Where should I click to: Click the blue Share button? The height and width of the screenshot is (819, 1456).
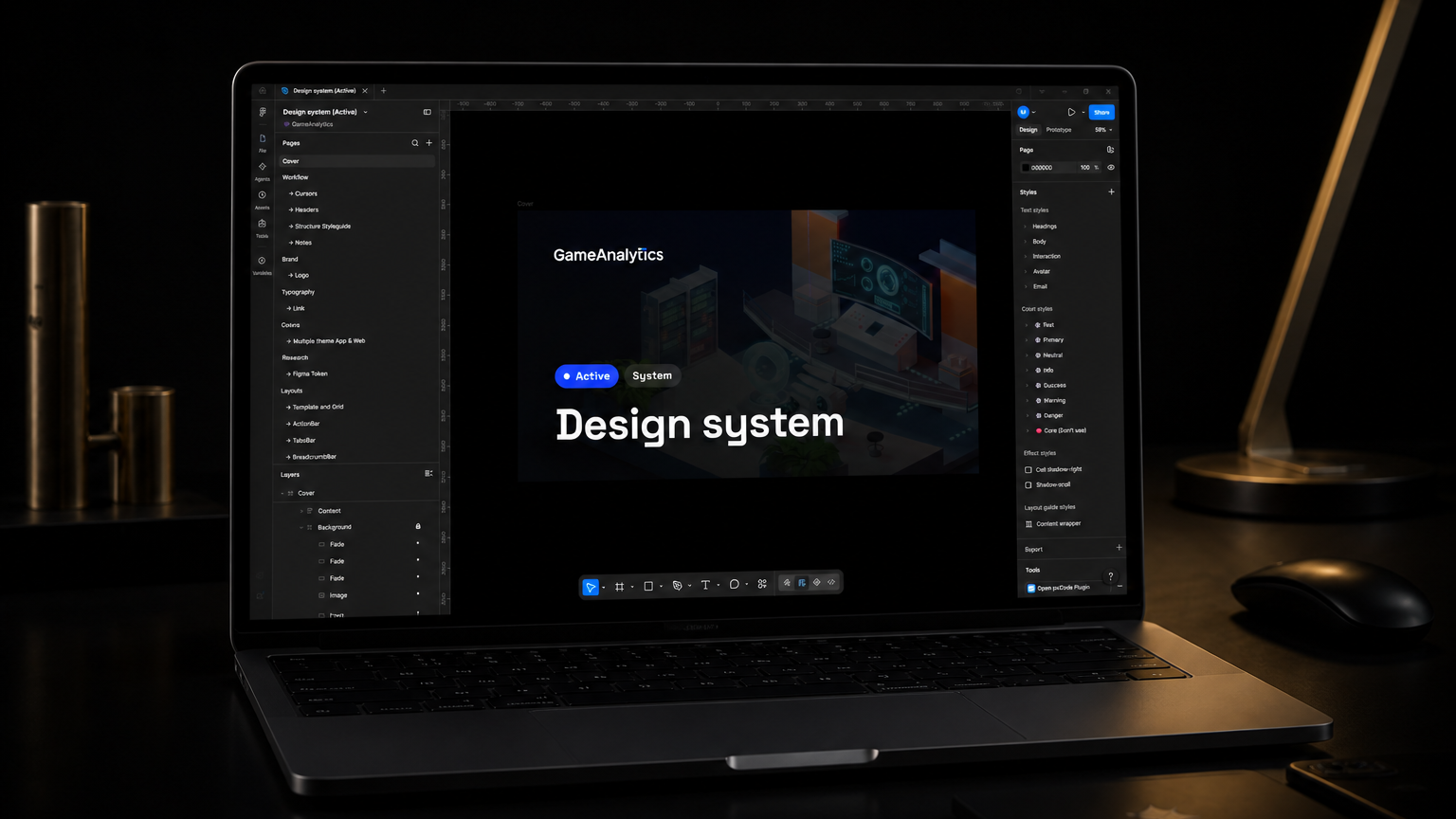tap(1101, 112)
